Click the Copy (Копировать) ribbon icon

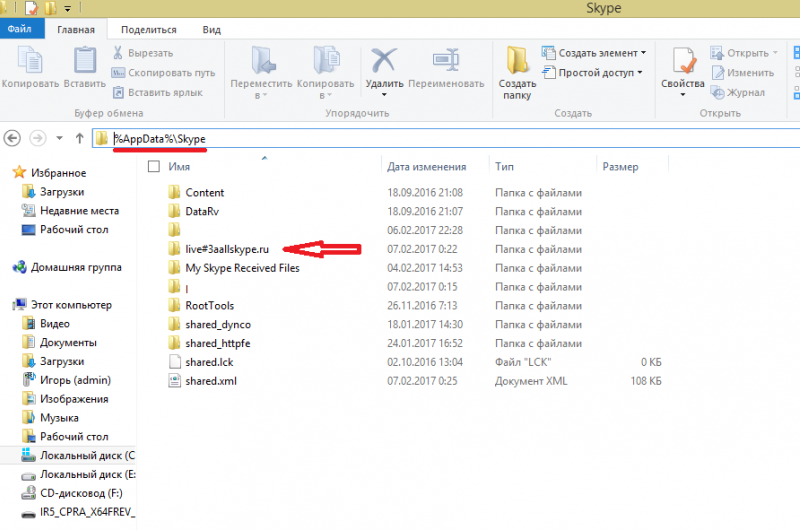pyautogui.click(x=30, y=60)
